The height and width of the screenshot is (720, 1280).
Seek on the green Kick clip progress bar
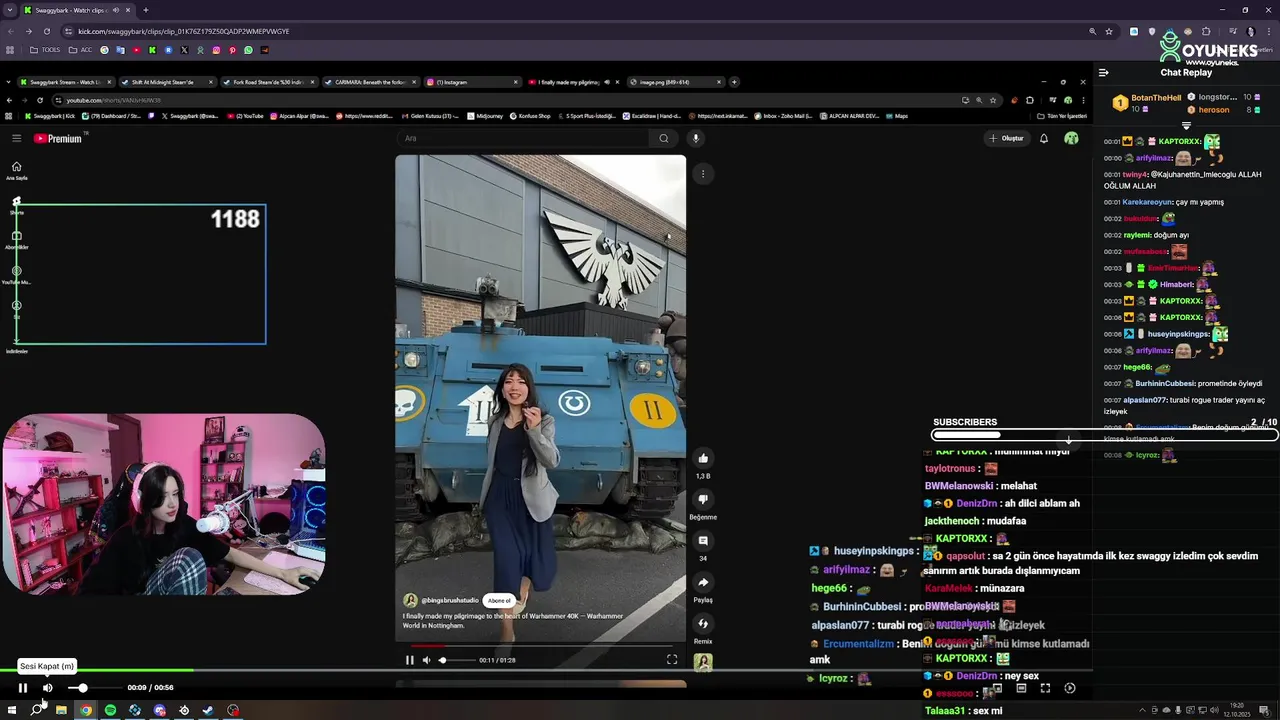click(546, 670)
